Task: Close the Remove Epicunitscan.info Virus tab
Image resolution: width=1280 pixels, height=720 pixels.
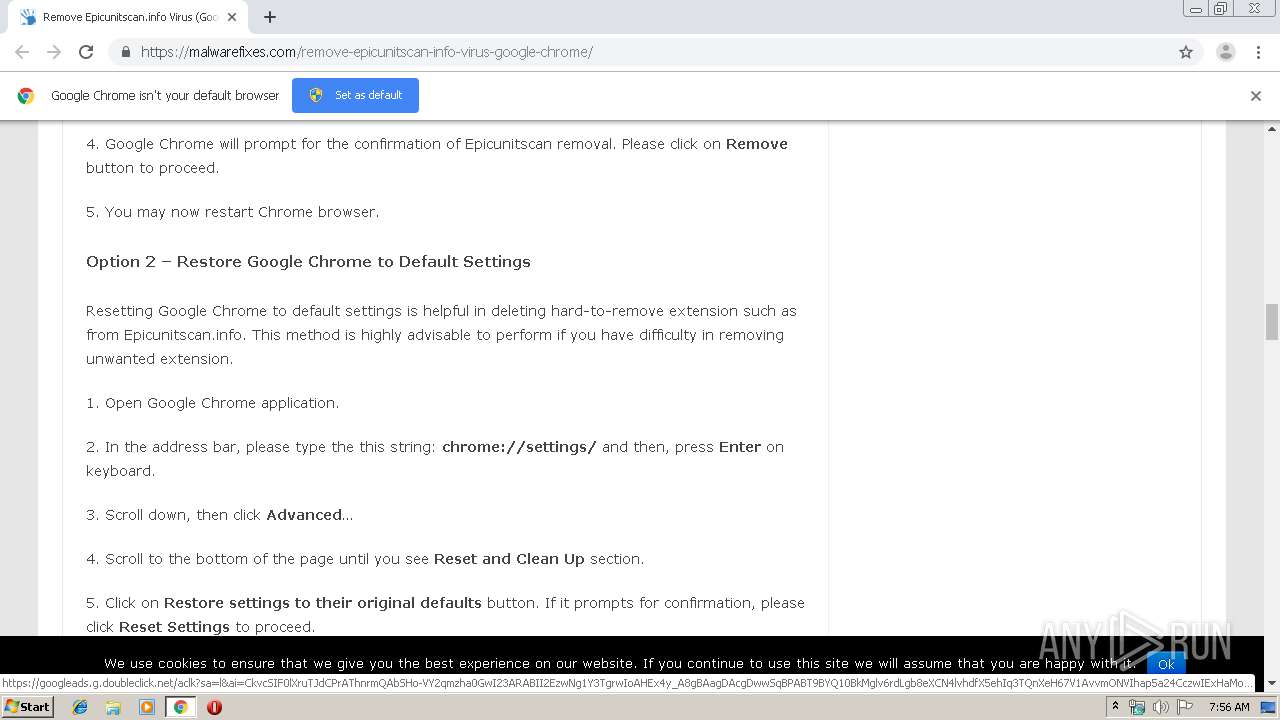Action: [232, 17]
